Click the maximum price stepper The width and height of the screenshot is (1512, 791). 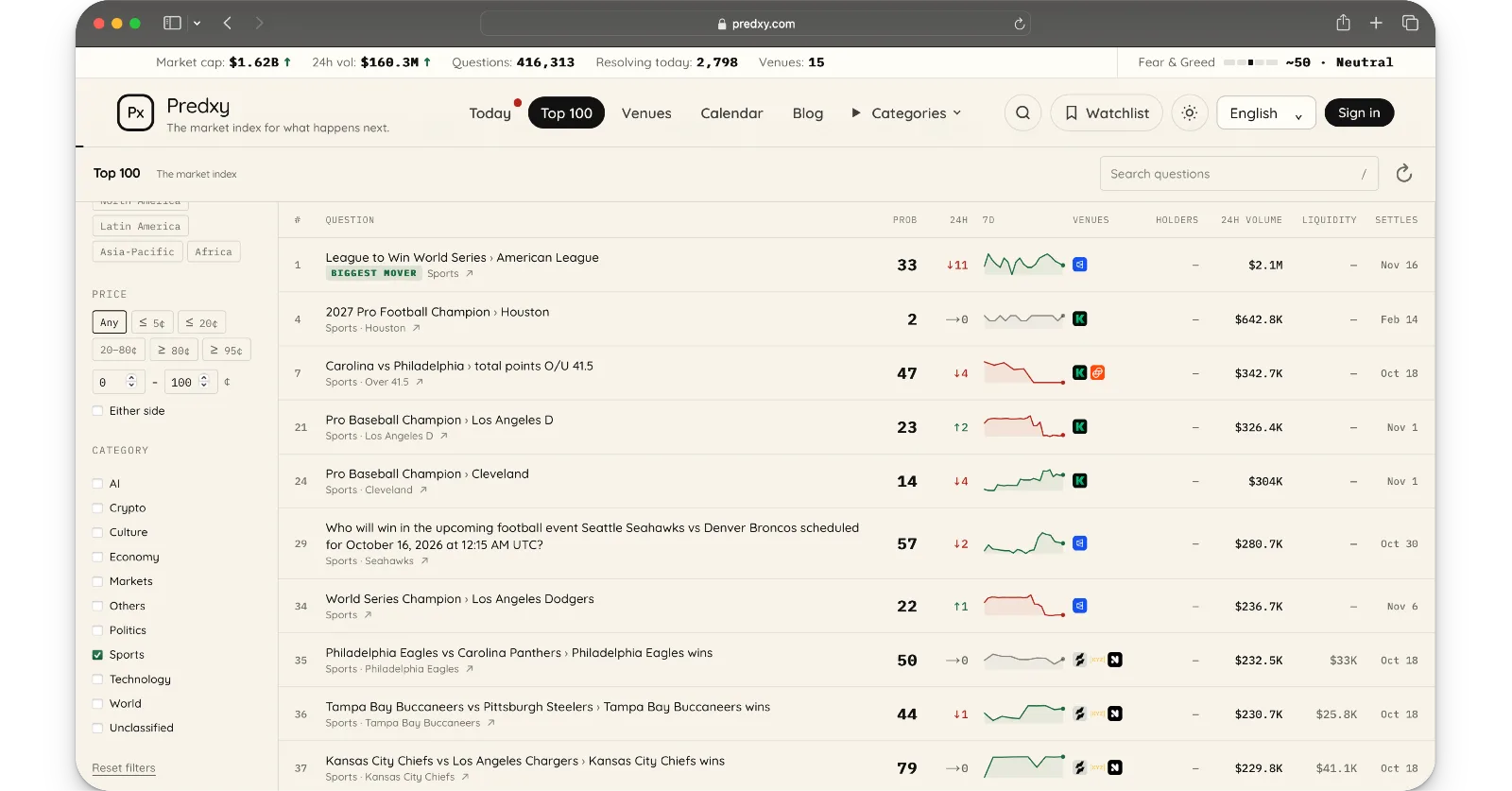203,382
